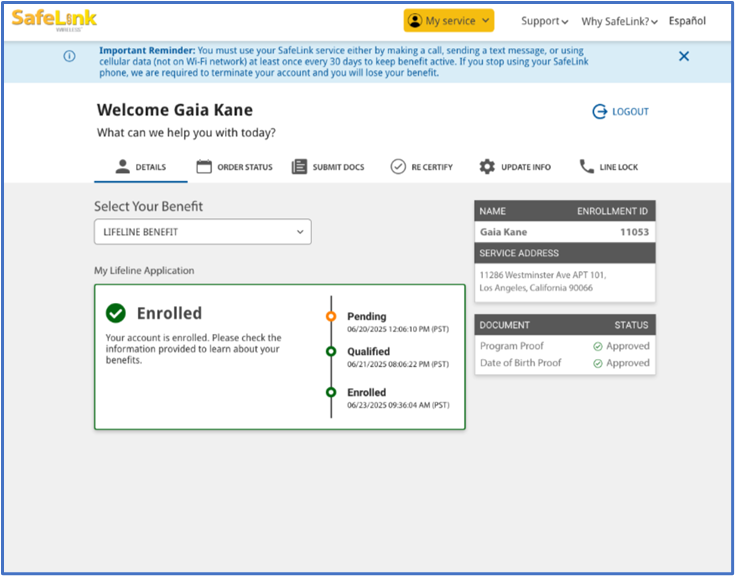Switch language to Español

(x=687, y=21)
